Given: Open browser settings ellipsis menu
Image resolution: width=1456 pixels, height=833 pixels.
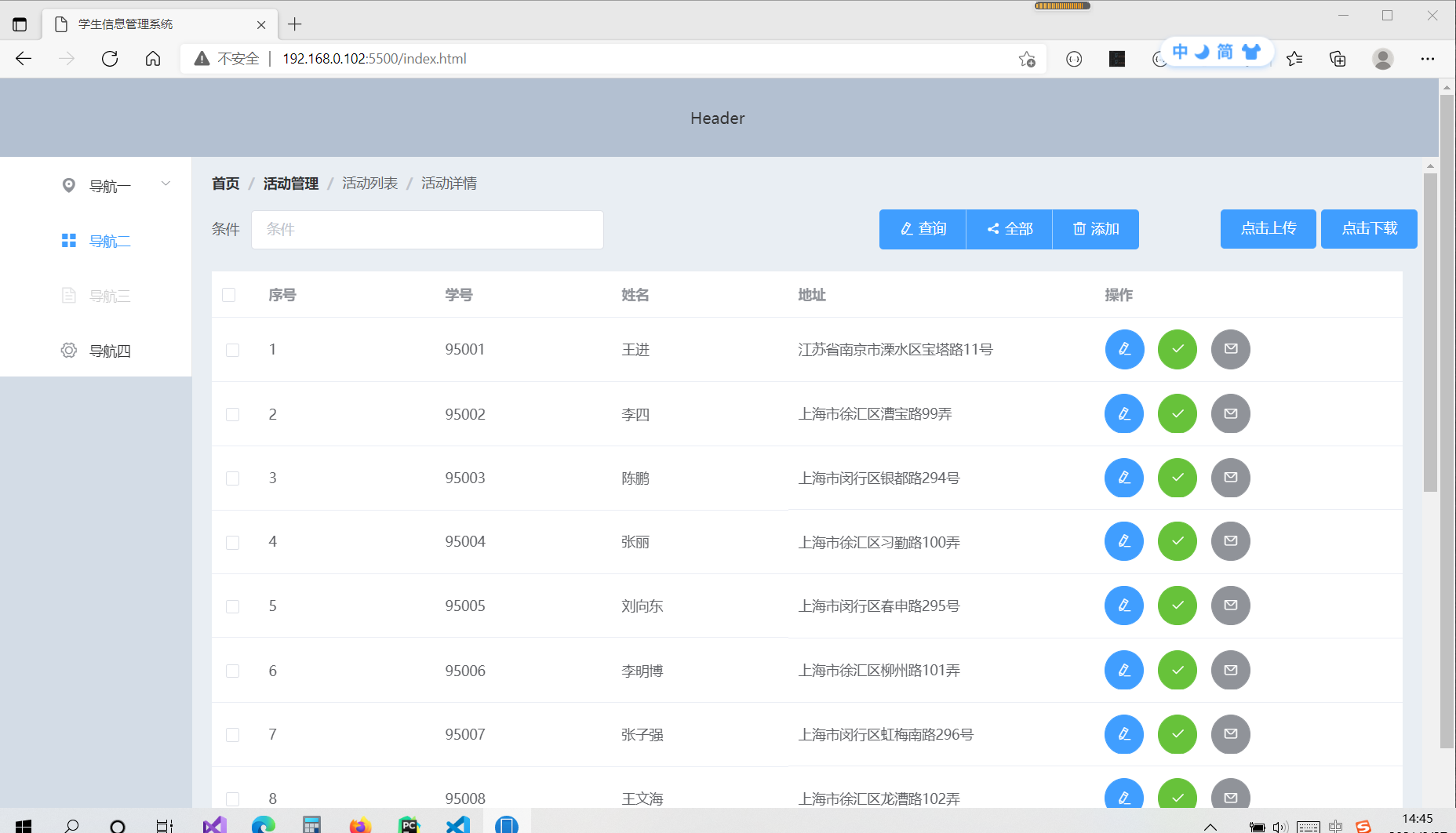Looking at the screenshot, I should pos(1428,59).
